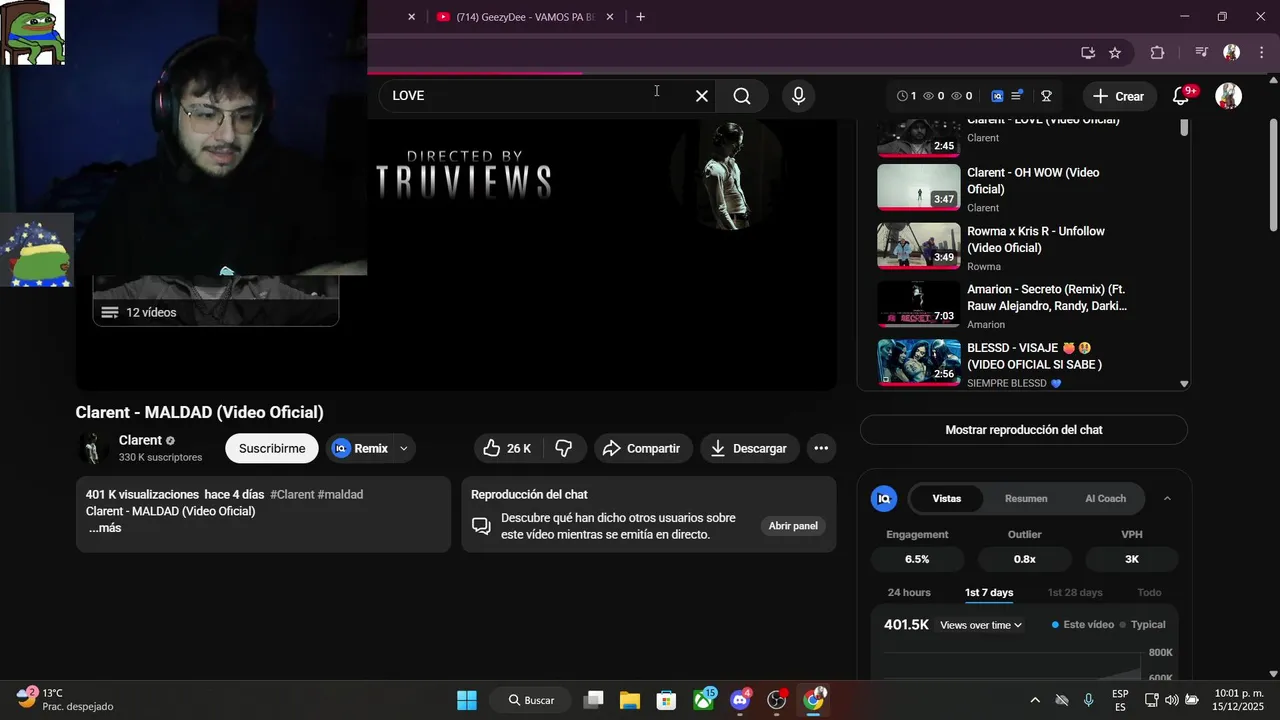
Task: Click the playlist scrollbar down arrow
Action: [1184, 384]
